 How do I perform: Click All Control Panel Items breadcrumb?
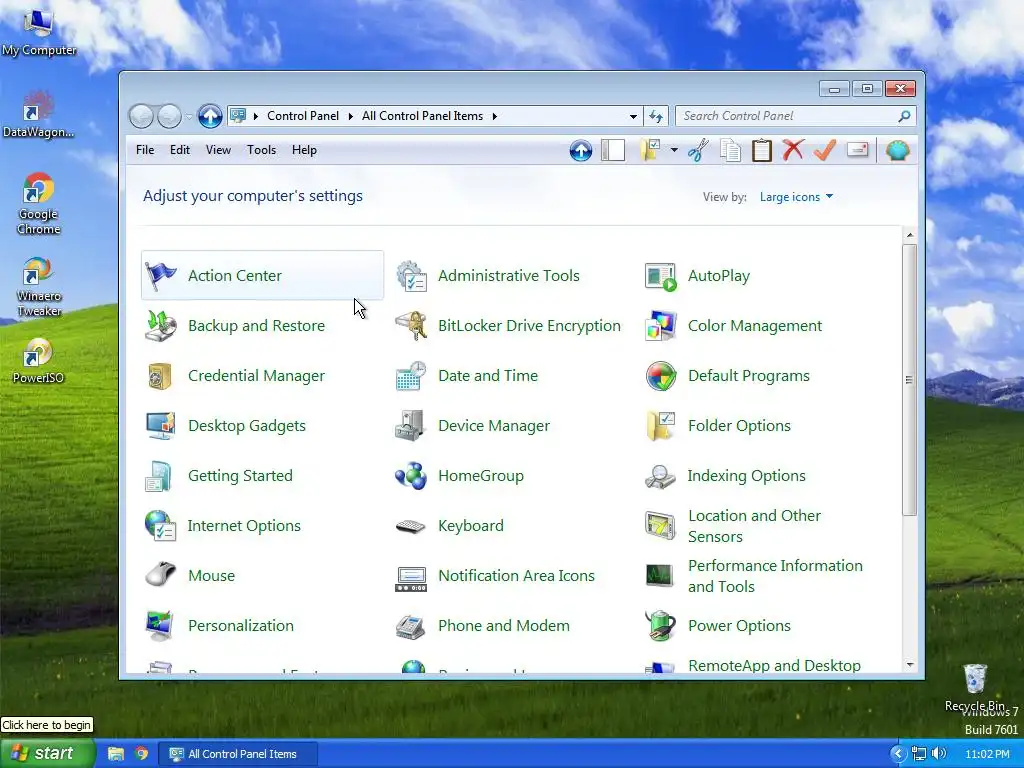coord(423,116)
